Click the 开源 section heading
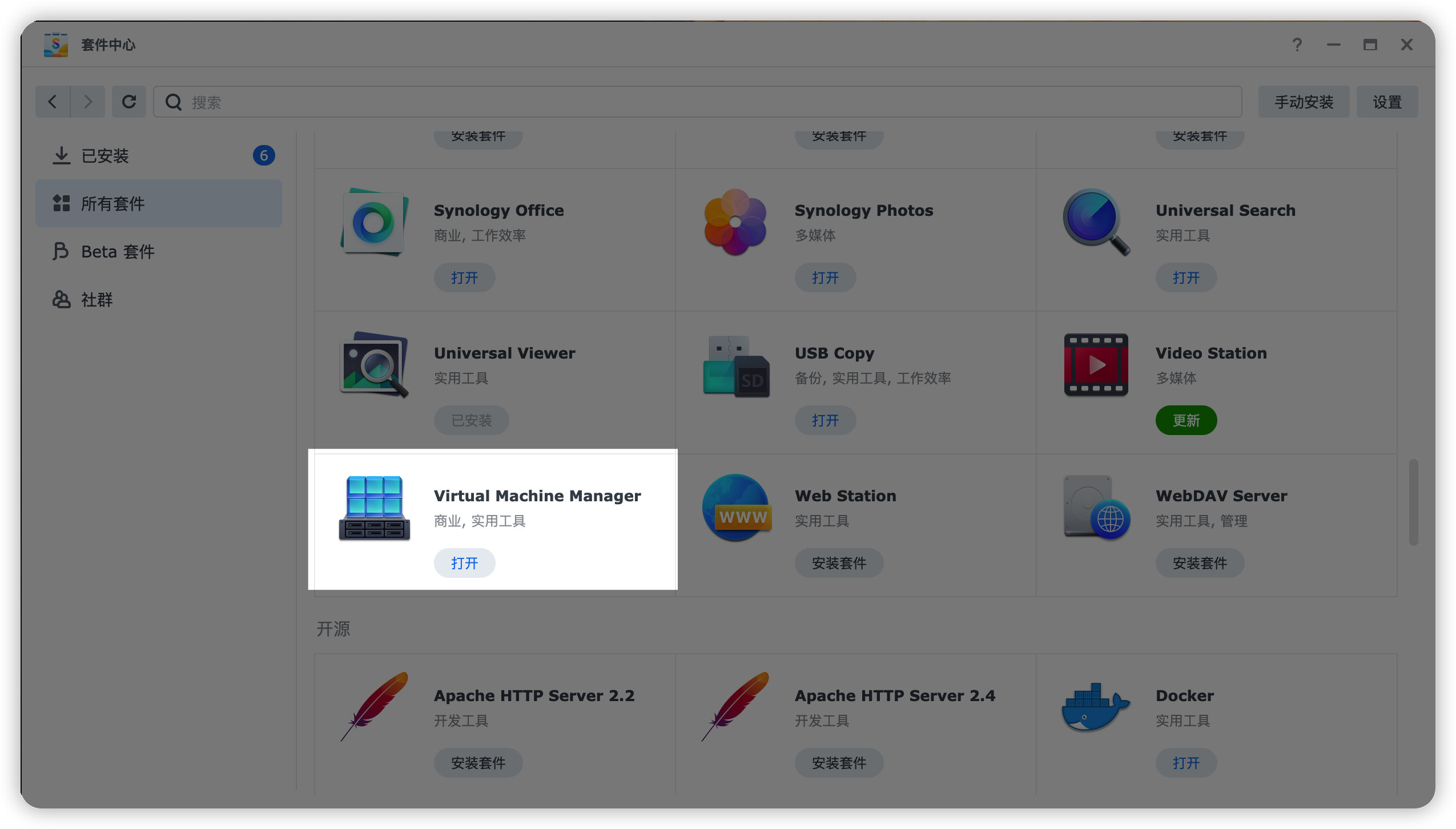The image size is (1456, 829). point(333,629)
